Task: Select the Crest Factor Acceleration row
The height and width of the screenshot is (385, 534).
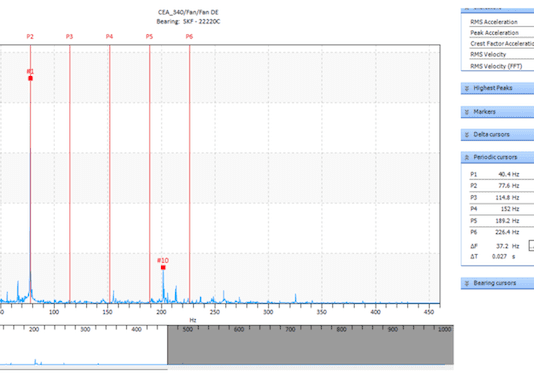Action: click(x=501, y=44)
